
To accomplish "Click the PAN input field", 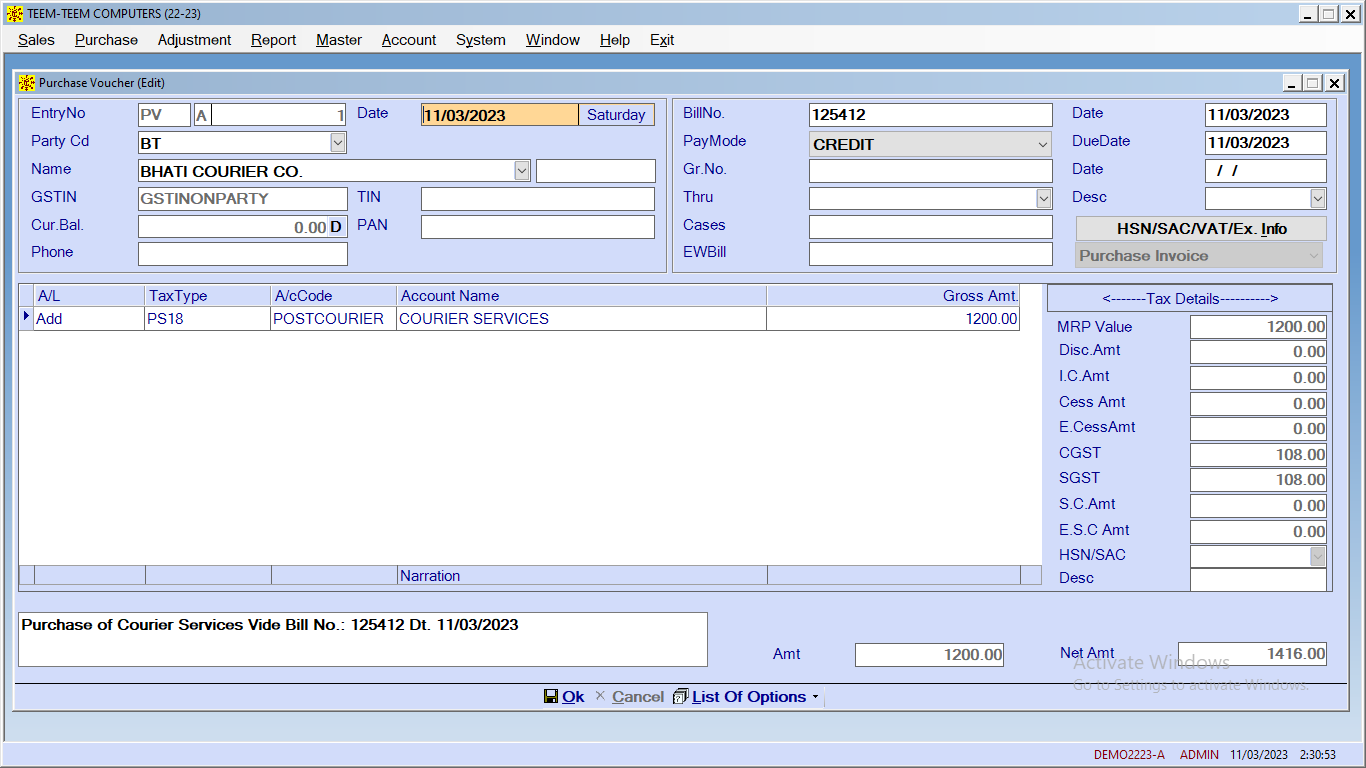I will (537, 227).
